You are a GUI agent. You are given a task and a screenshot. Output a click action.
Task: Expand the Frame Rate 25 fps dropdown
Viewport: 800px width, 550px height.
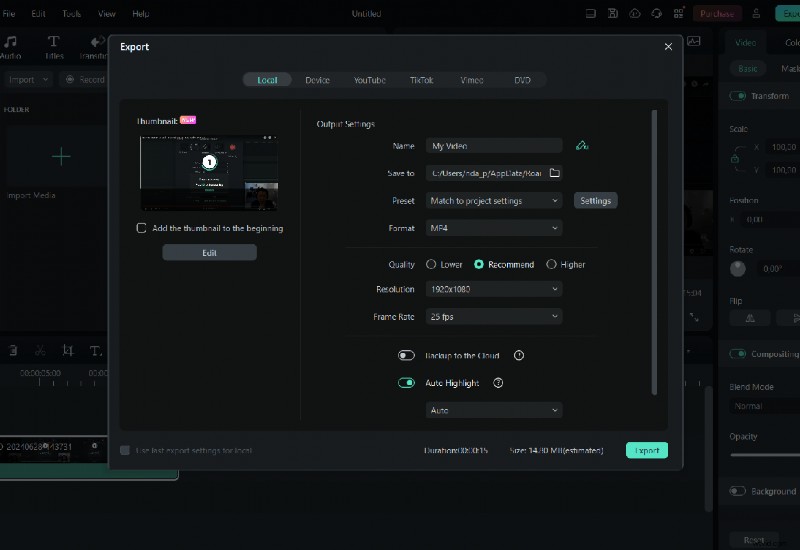(x=494, y=317)
